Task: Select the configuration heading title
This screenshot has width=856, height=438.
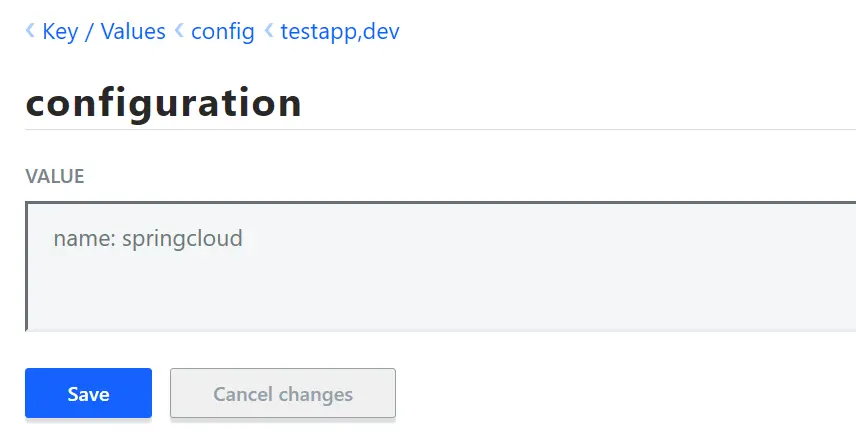Action: tap(163, 104)
